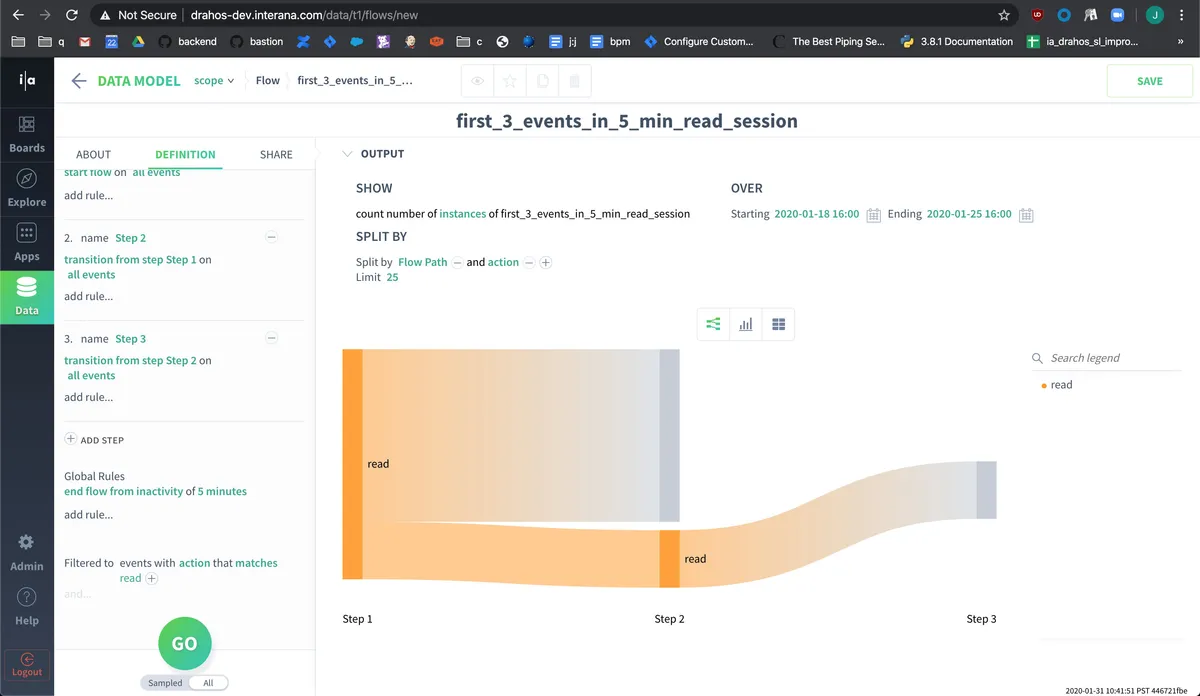
Task: Switch to table grid view
Action: 778,324
